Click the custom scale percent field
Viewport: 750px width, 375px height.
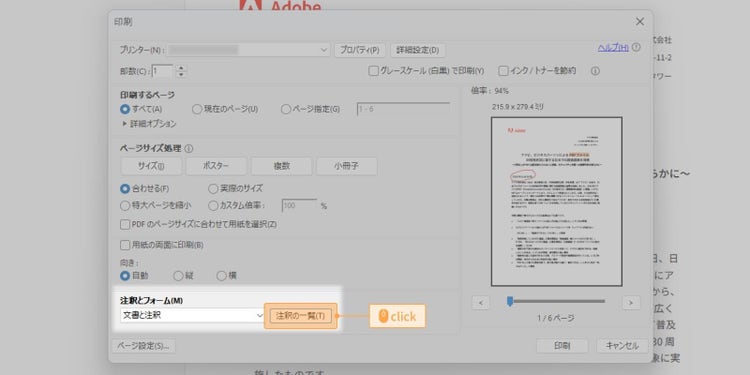coord(299,206)
